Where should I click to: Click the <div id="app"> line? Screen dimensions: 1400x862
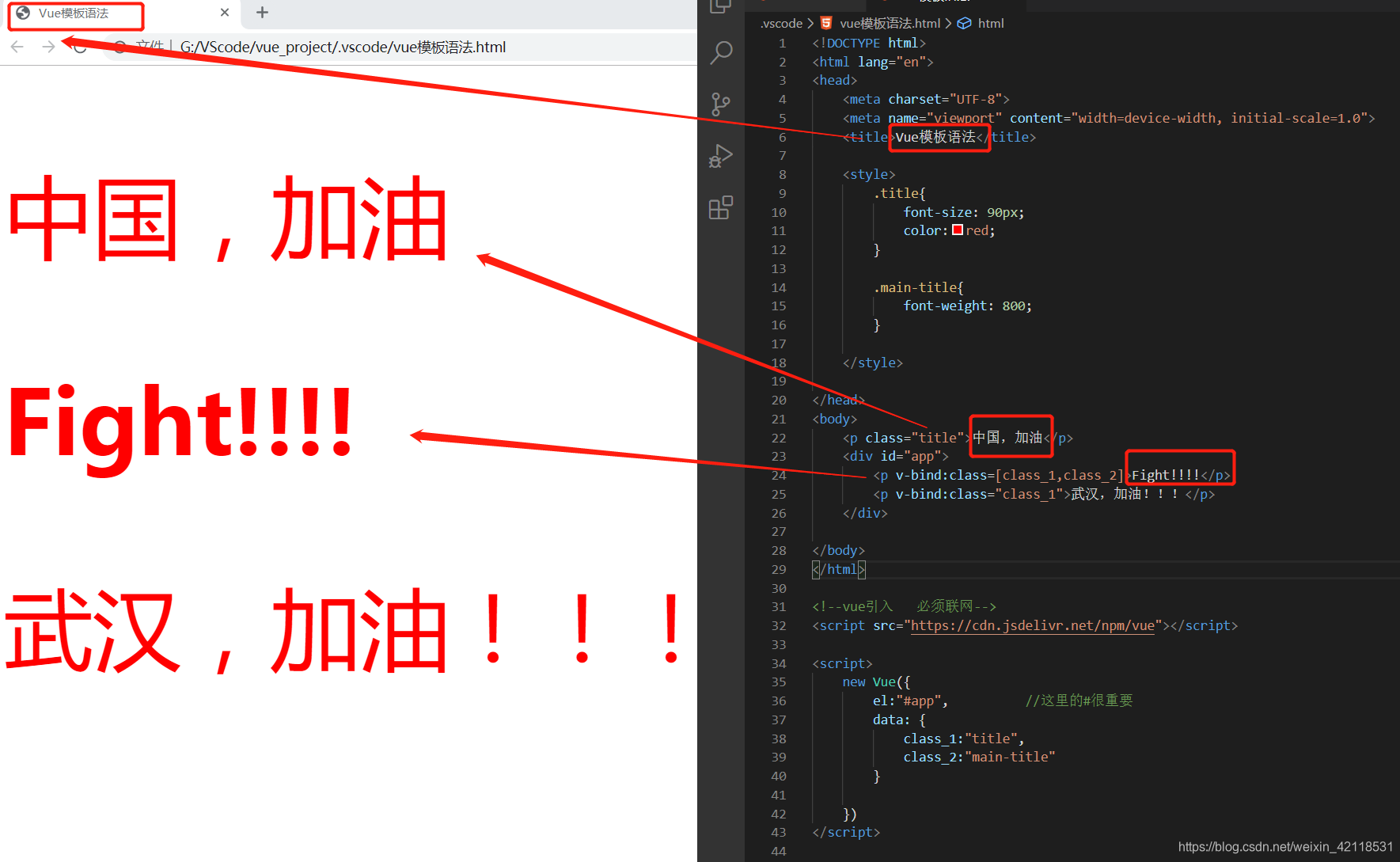[895, 457]
